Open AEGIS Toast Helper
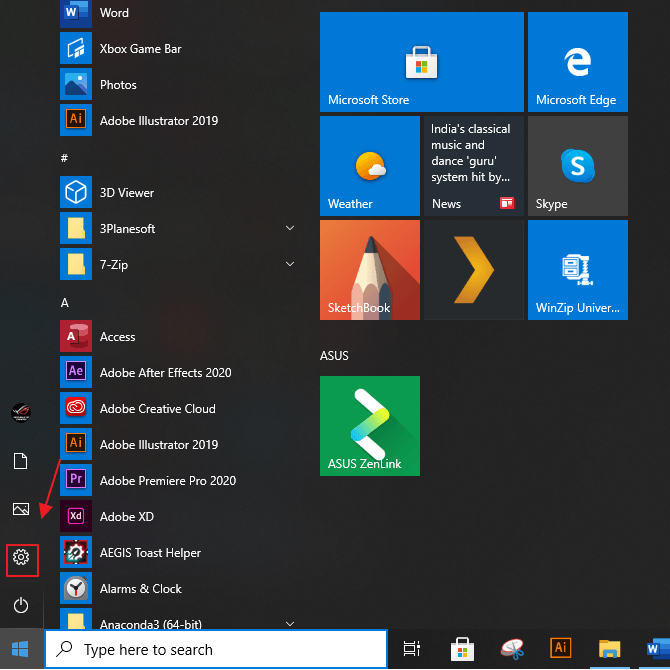The width and height of the screenshot is (670, 670). [x=177, y=552]
